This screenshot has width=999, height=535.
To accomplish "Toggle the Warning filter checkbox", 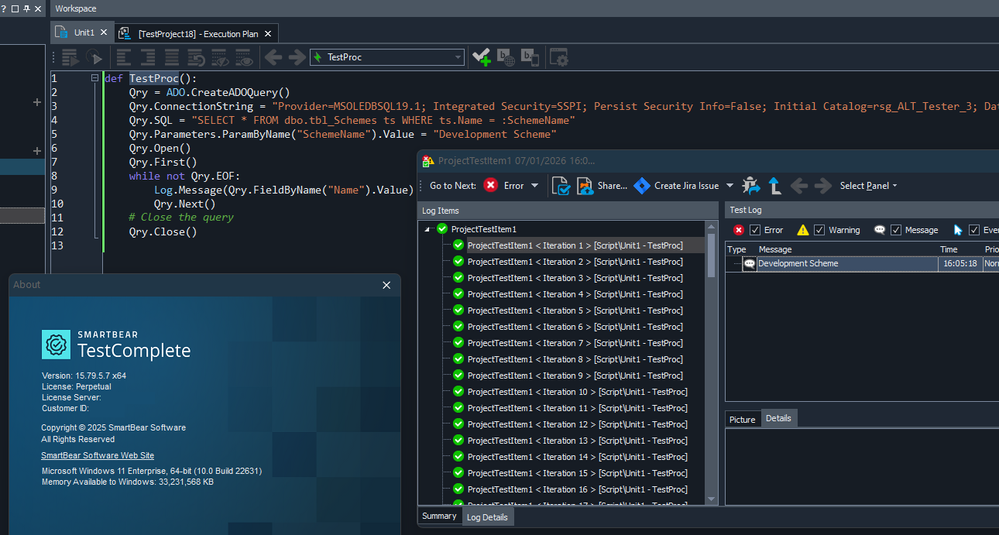I will click(820, 230).
